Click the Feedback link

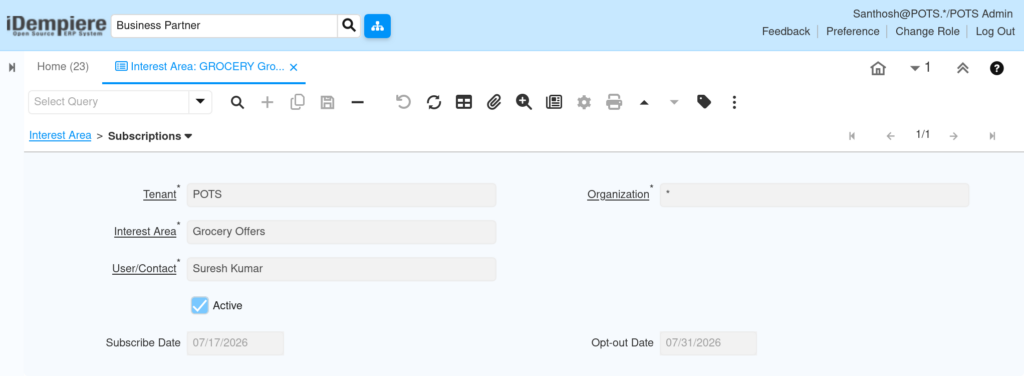pyautogui.click(x=786, y=31)
